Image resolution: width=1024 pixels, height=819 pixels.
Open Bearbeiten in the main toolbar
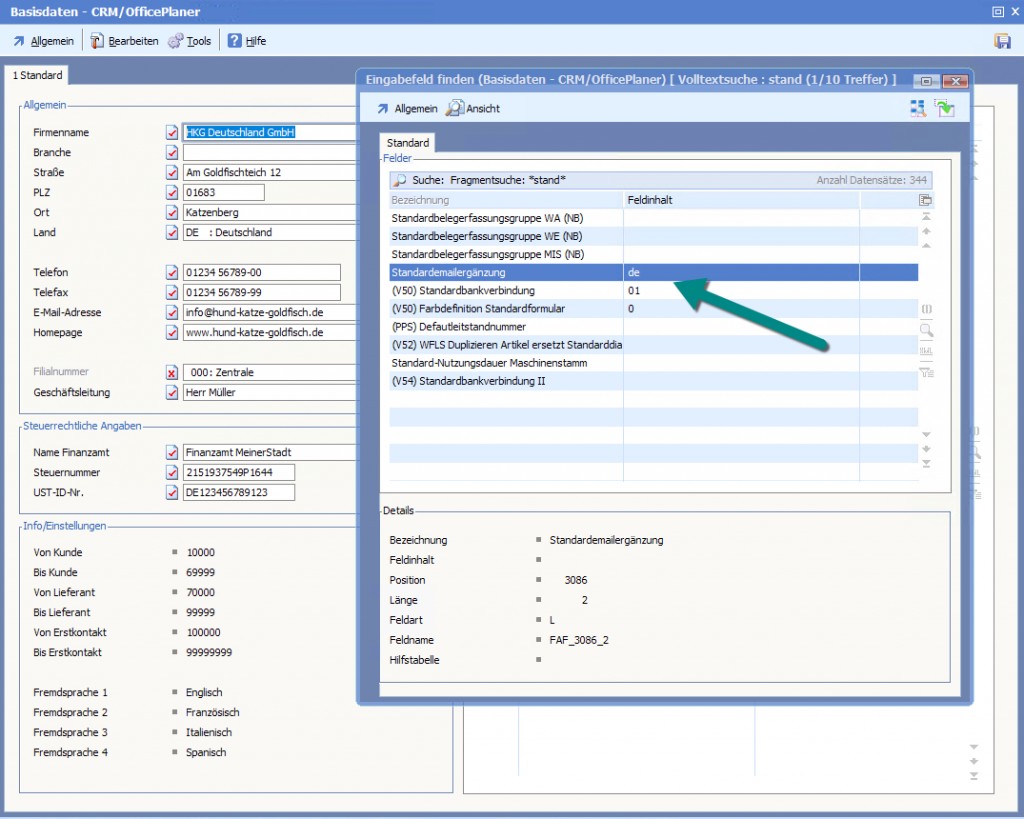click(x=124, y=41)
